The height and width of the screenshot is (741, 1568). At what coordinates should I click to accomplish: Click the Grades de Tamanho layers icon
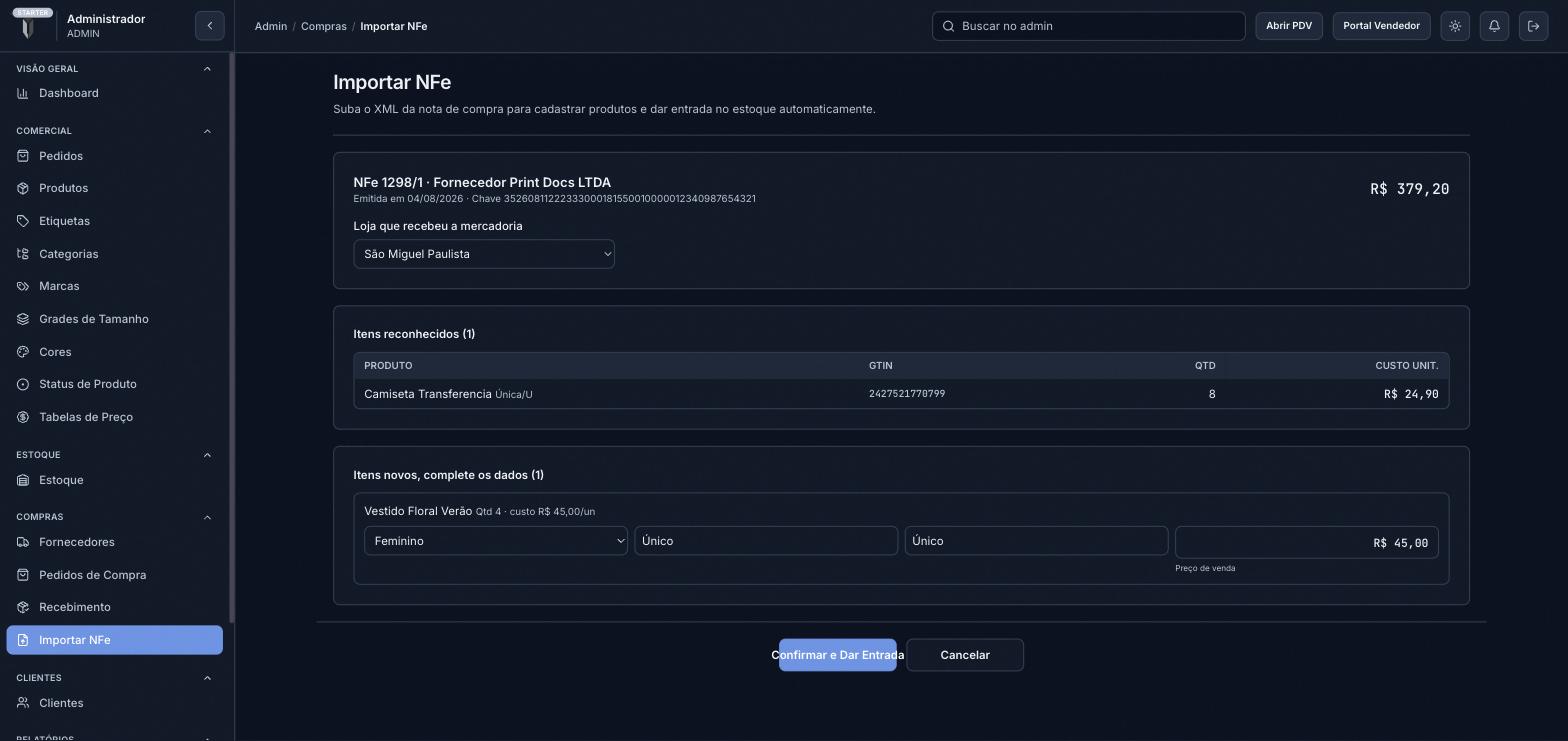point(23,319)
